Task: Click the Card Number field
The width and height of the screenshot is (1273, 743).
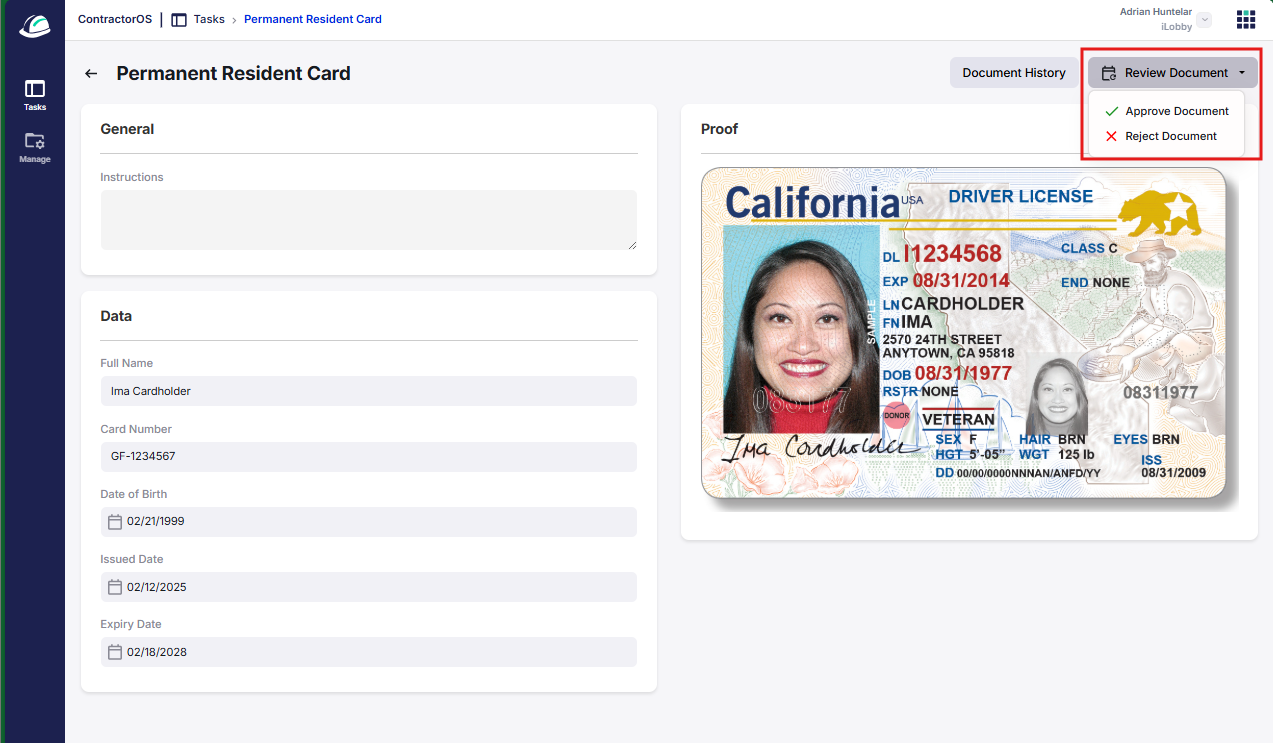Action: (x=368, y=456)
